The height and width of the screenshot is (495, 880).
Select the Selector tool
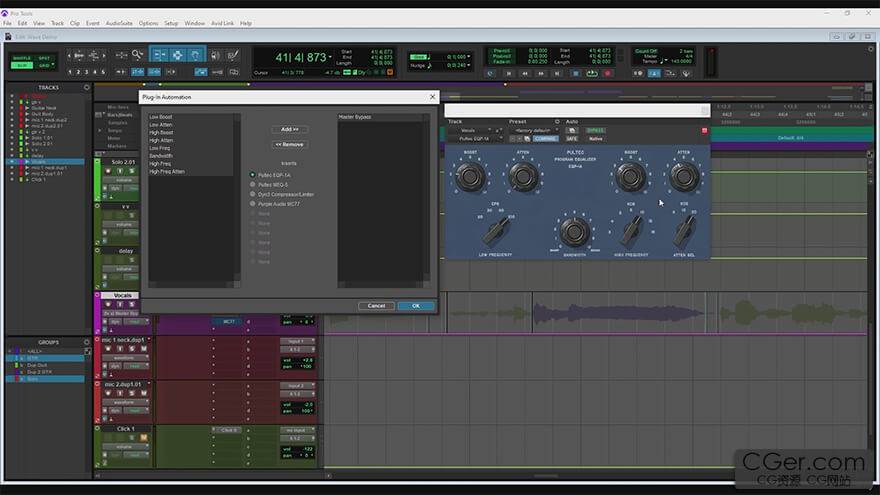click(177, 55)
